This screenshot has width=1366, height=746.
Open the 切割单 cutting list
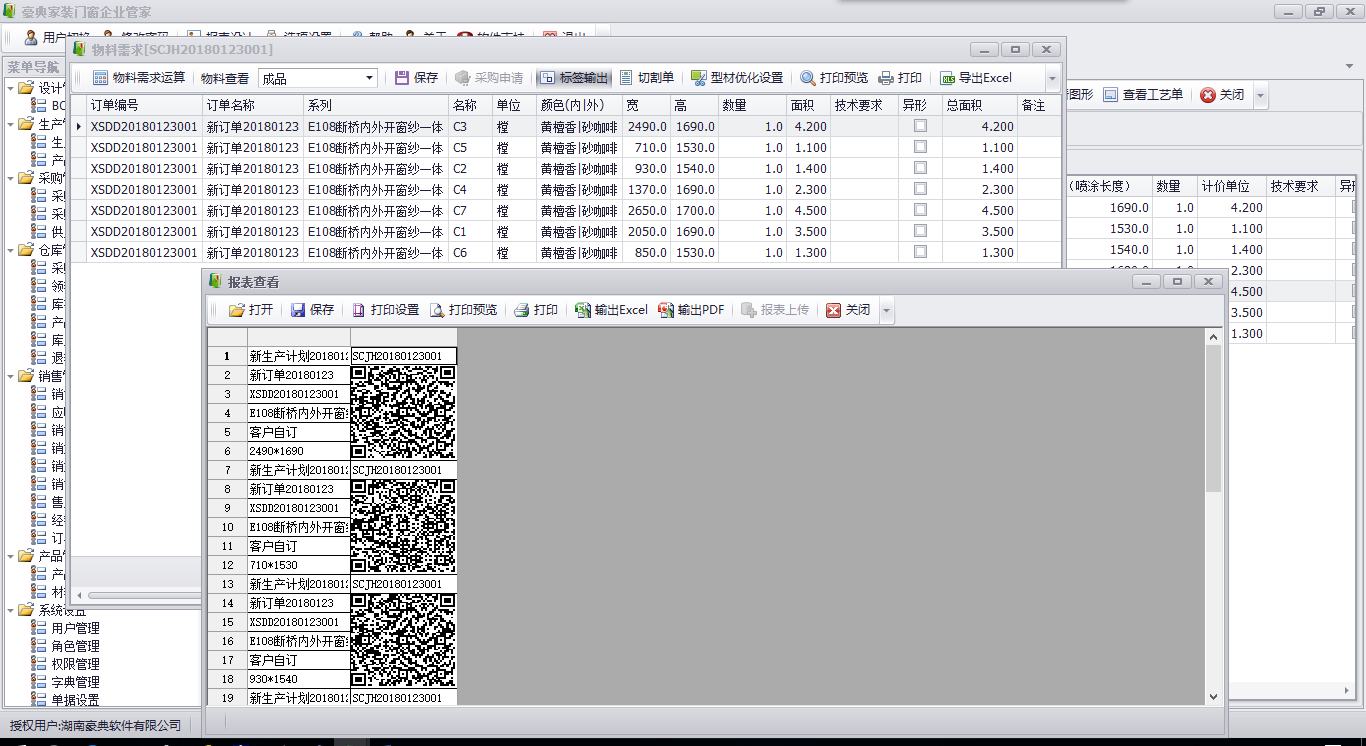pyautogui.click(x=646, y=78)
